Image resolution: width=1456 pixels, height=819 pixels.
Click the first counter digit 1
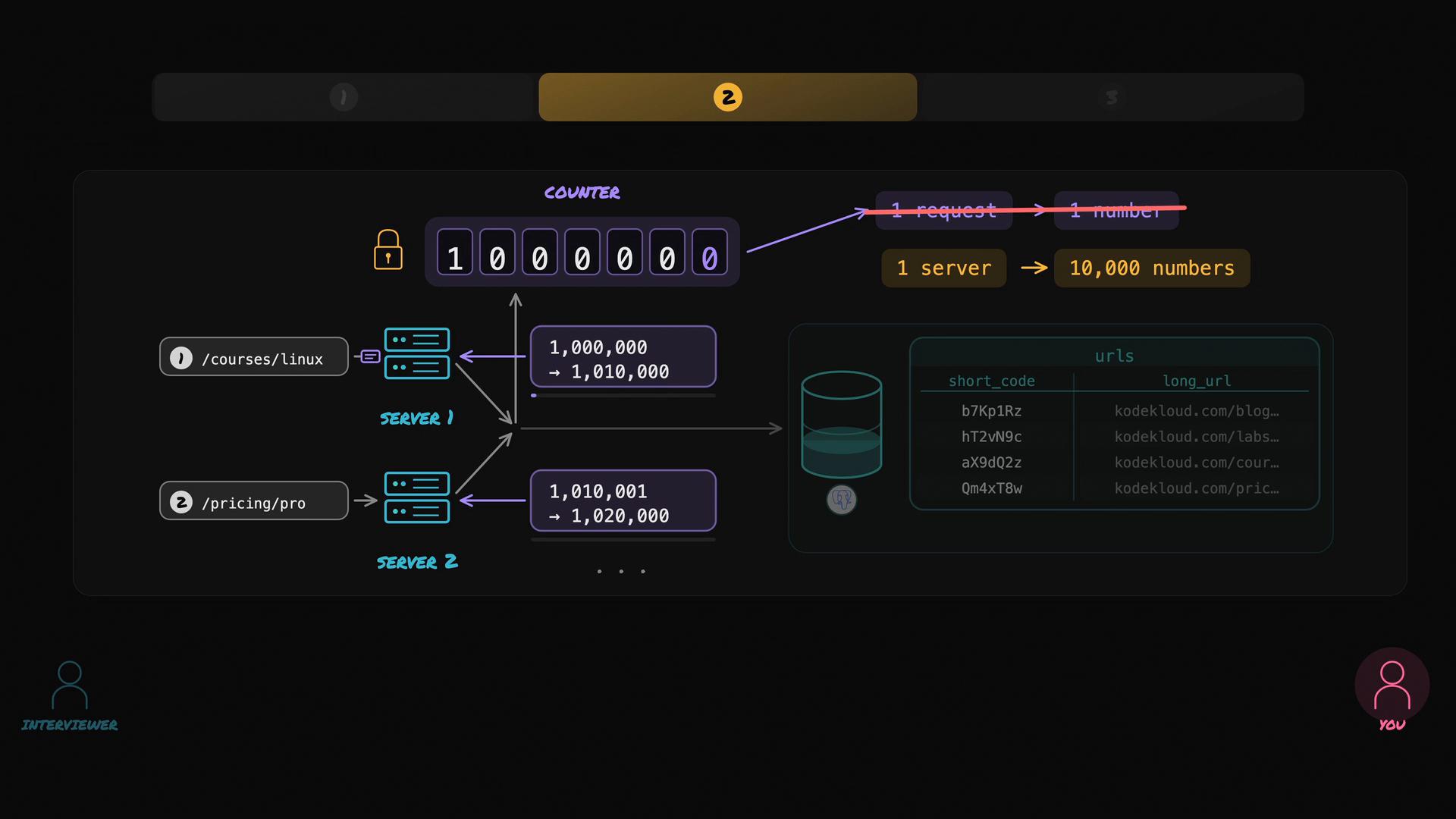(455, 252)
